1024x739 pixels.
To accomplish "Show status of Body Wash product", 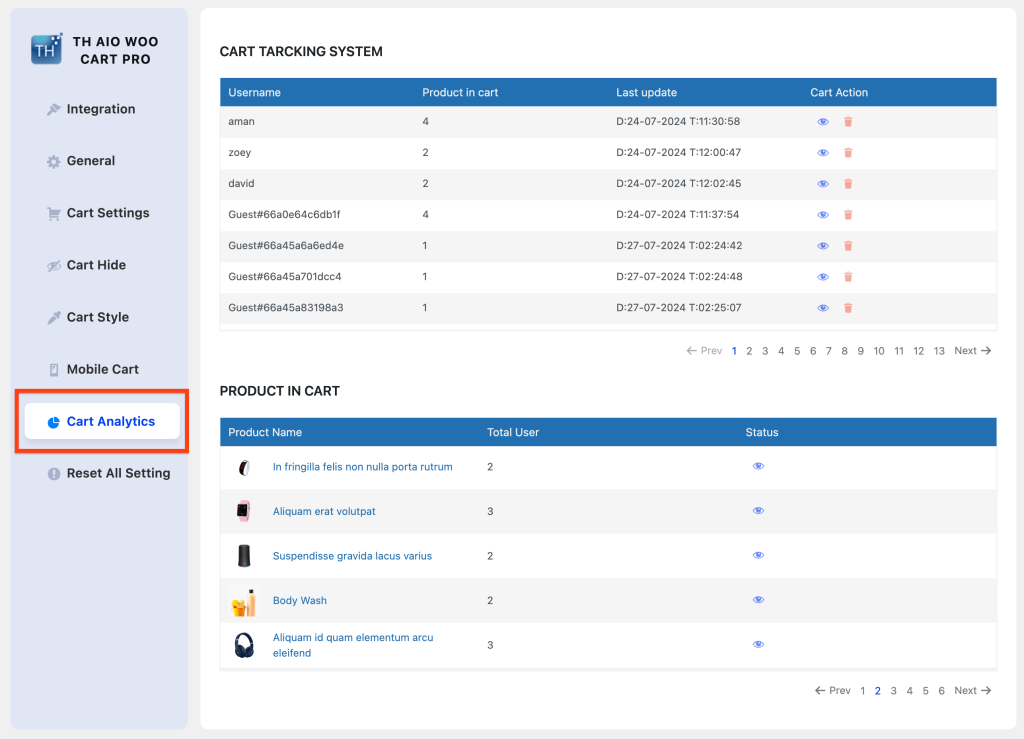I will tap(758, 600).
